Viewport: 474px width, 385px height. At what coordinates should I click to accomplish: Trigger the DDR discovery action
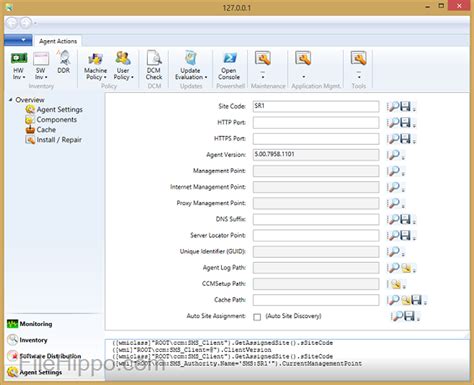[63, 62]
